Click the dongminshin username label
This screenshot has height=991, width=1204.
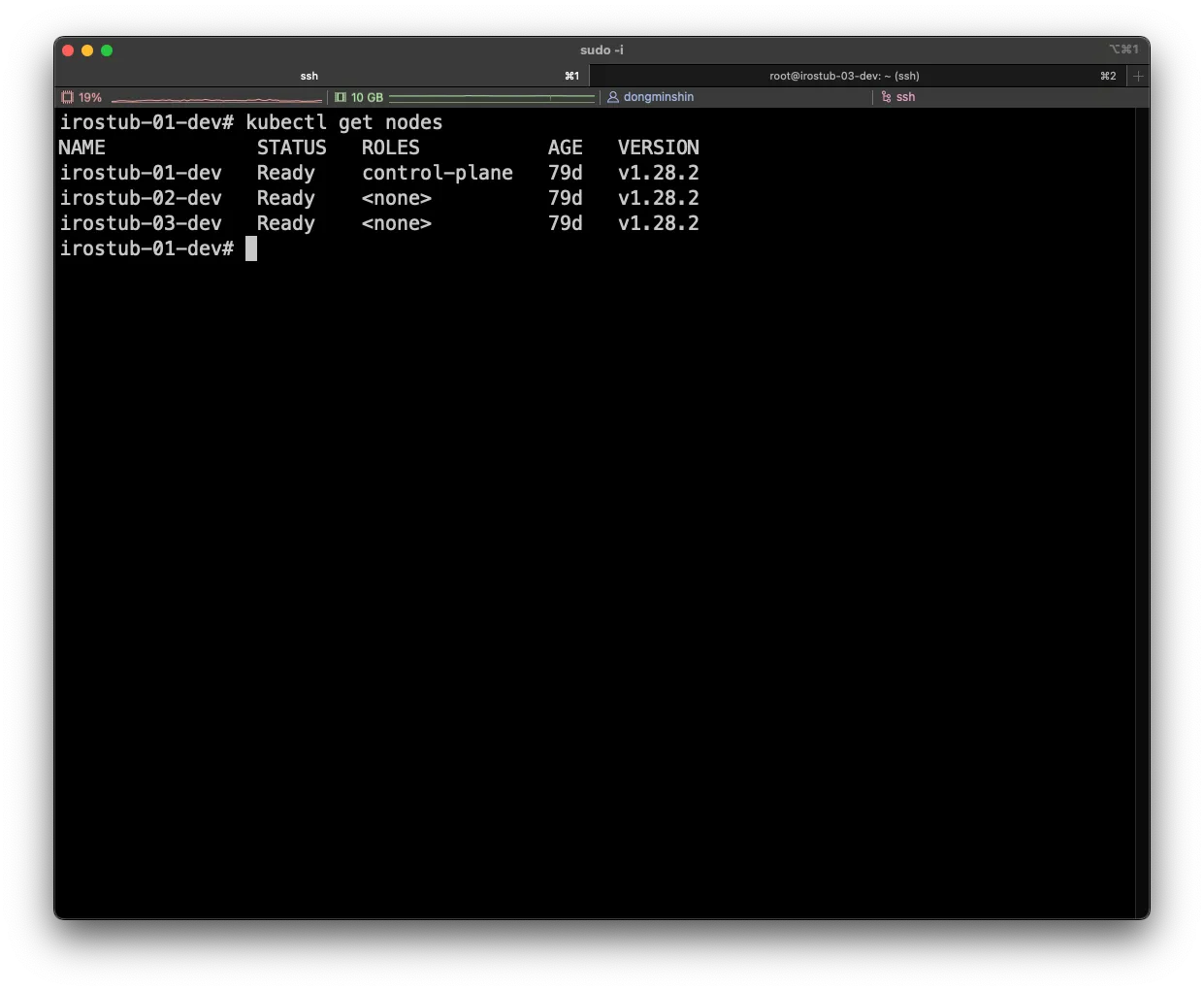(659, 97)
